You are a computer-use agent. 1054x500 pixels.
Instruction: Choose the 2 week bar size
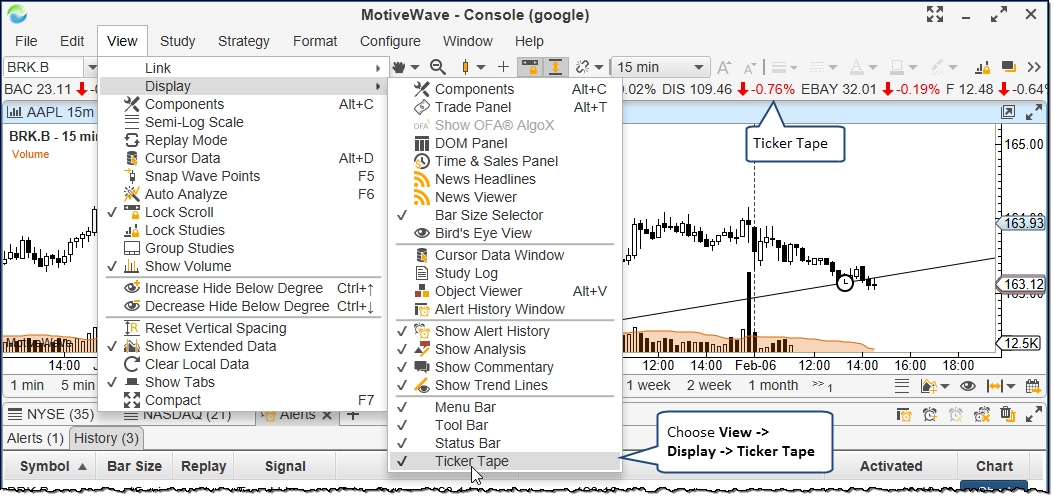click(x=709, y=385)
